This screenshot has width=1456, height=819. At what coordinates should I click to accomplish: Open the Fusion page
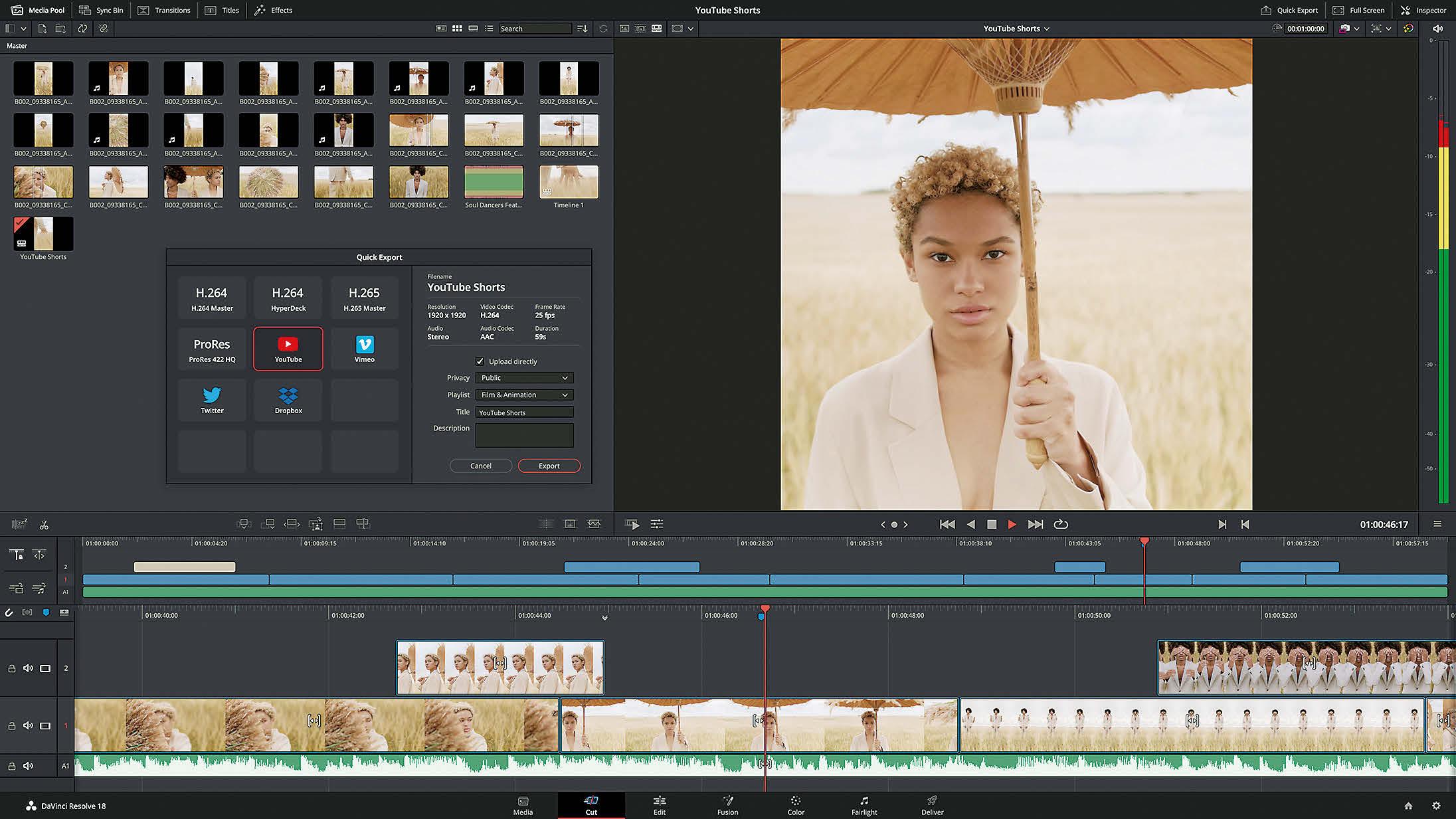click(727, 805)
